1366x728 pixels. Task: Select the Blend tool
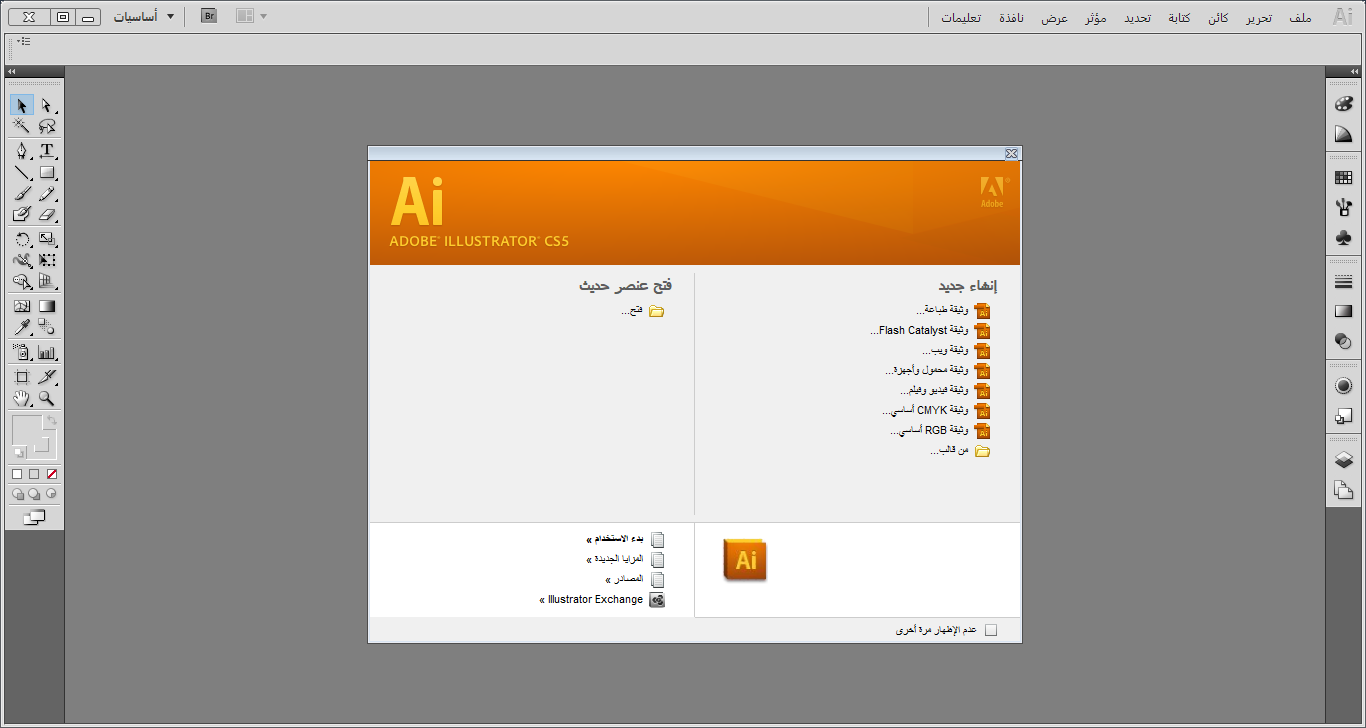click(47, 327)
